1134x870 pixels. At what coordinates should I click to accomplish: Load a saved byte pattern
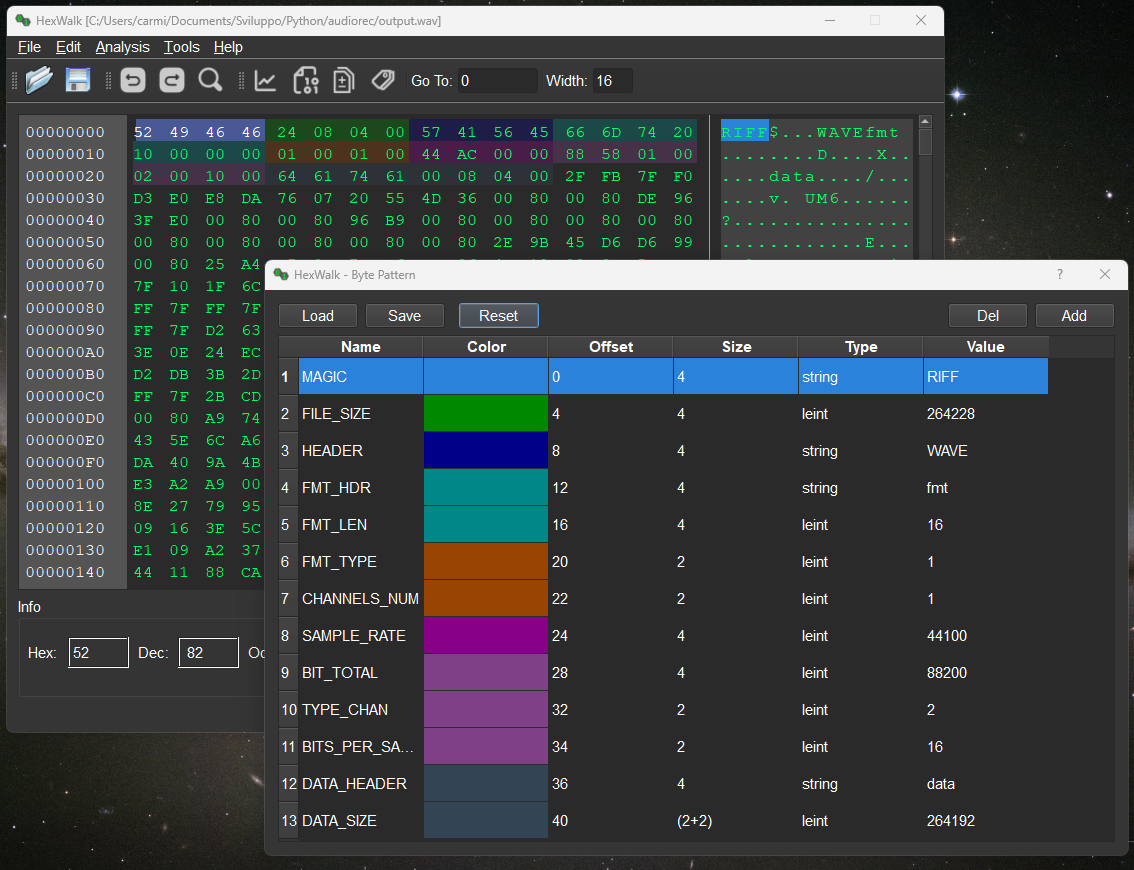[x=317, y=315]
